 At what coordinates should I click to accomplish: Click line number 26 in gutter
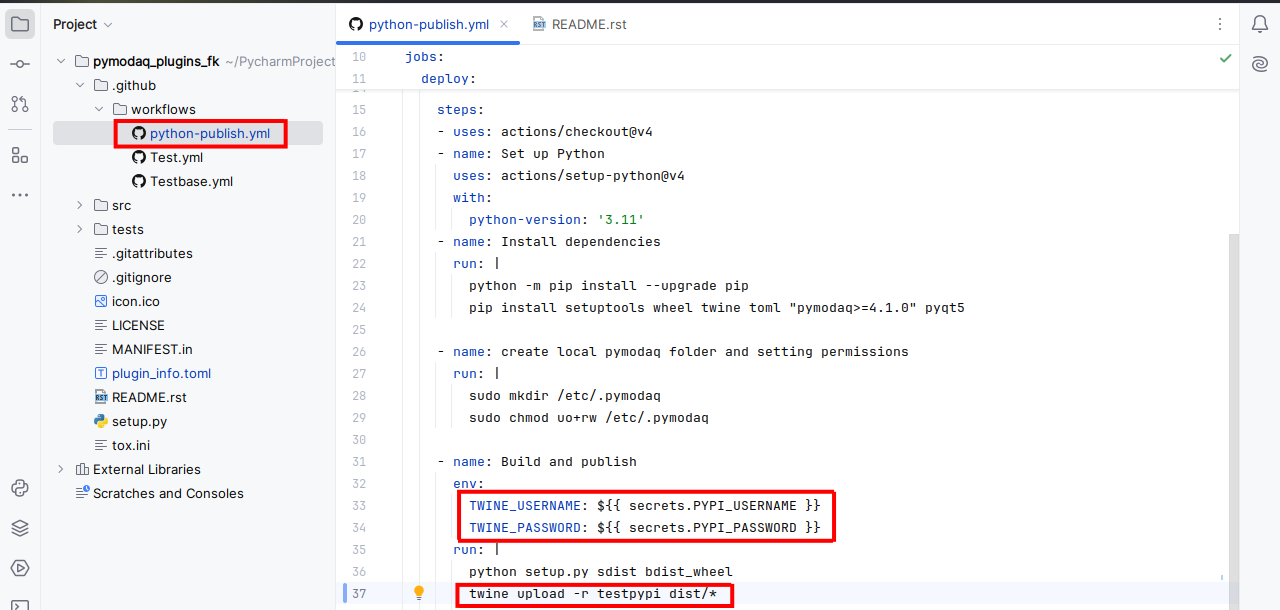pyautogui.click(x=359, y=352)
